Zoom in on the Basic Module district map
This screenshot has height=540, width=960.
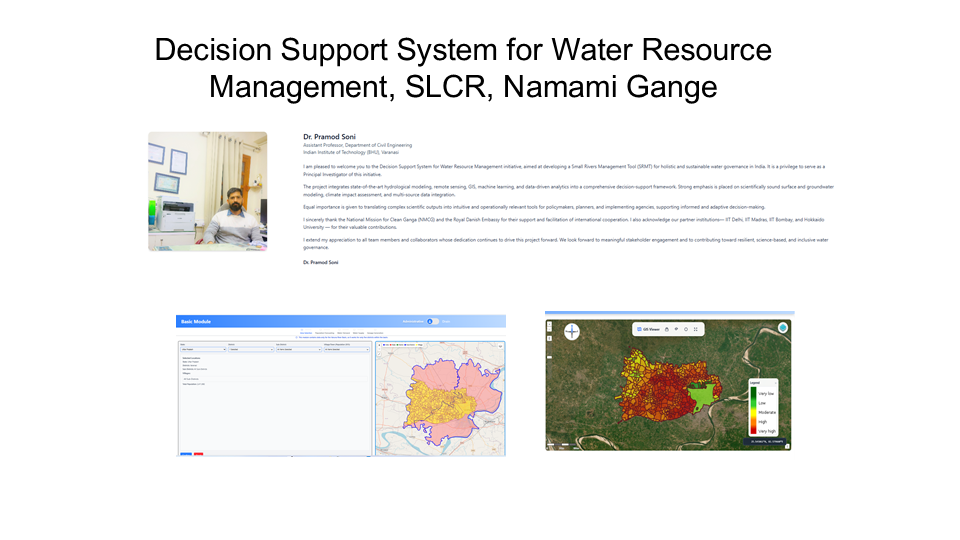pyautogui.click(x=379, y=345)
